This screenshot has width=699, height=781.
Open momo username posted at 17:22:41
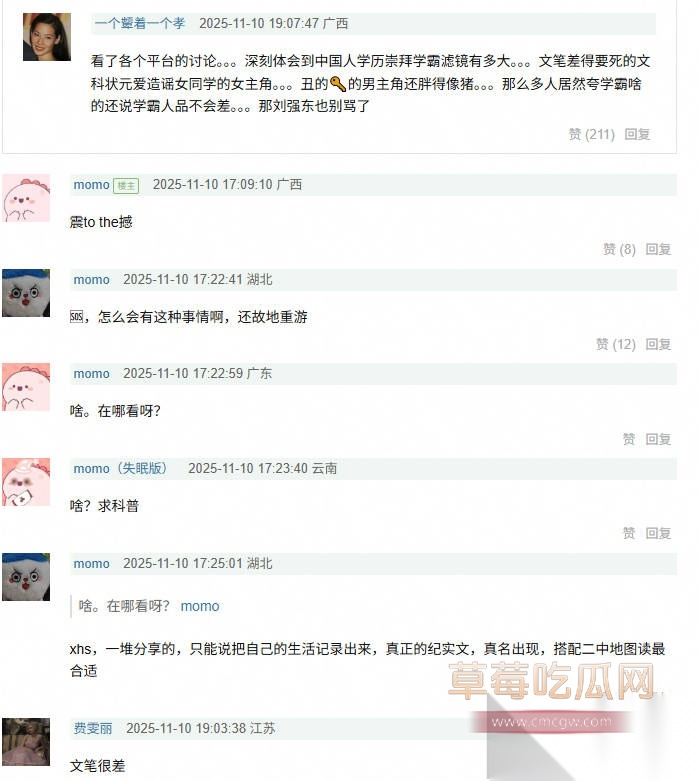[x=92, y=279]
